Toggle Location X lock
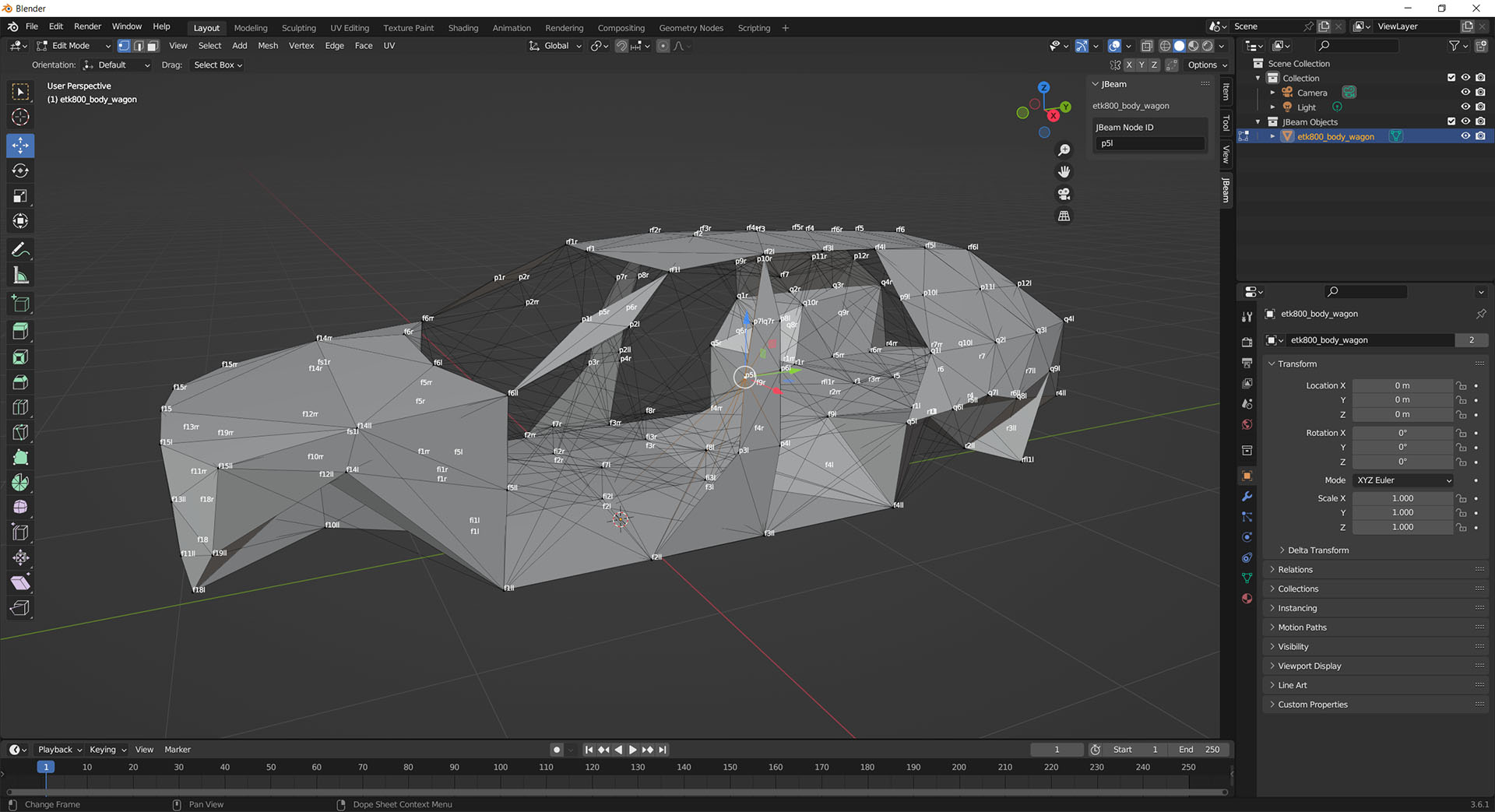Screen dimensions: 1495x812 1462,386
